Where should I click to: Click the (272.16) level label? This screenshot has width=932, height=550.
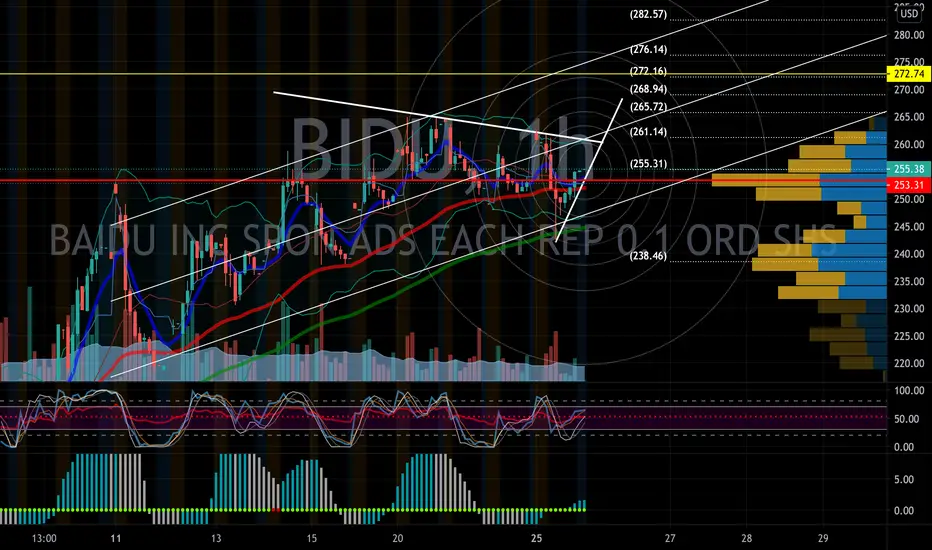[648, 71]
